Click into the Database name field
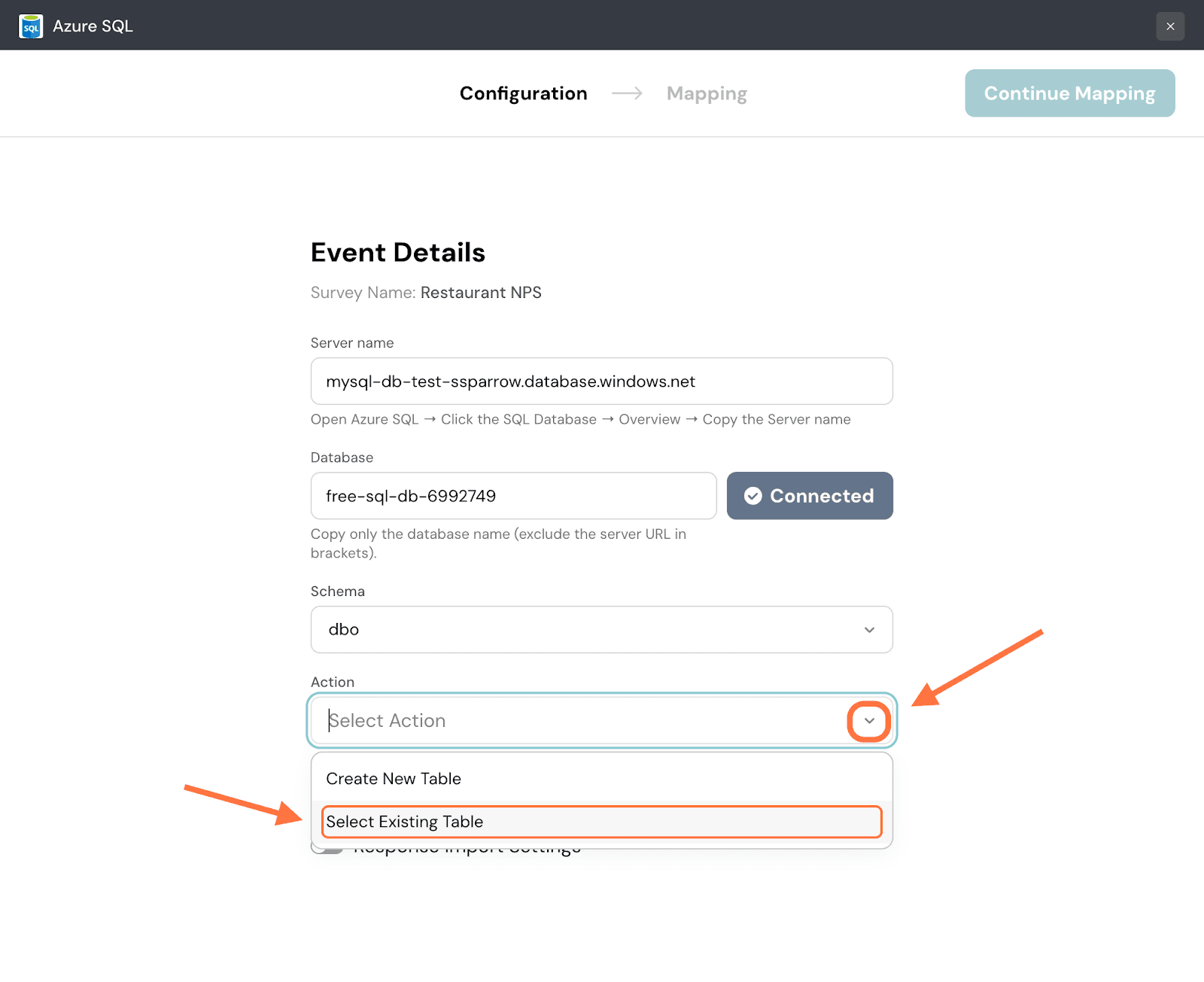 [x=513, y=496]
